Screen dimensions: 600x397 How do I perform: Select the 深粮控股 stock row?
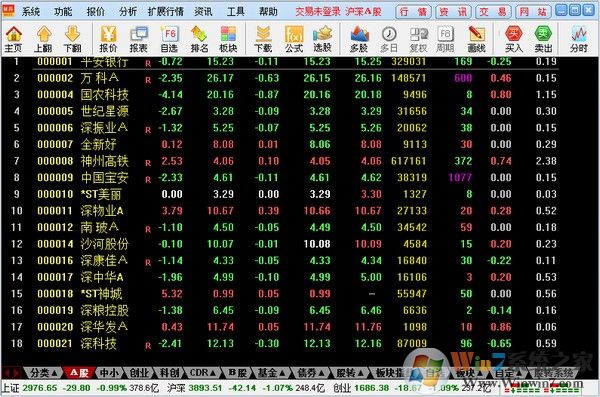279,310
